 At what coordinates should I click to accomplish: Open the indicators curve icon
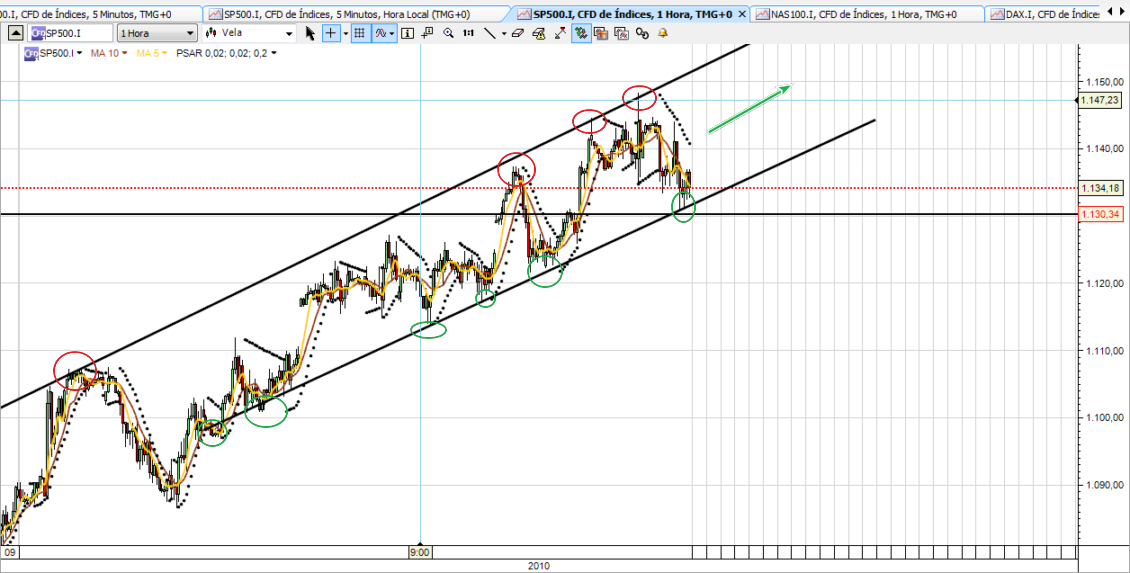[381, 32]
